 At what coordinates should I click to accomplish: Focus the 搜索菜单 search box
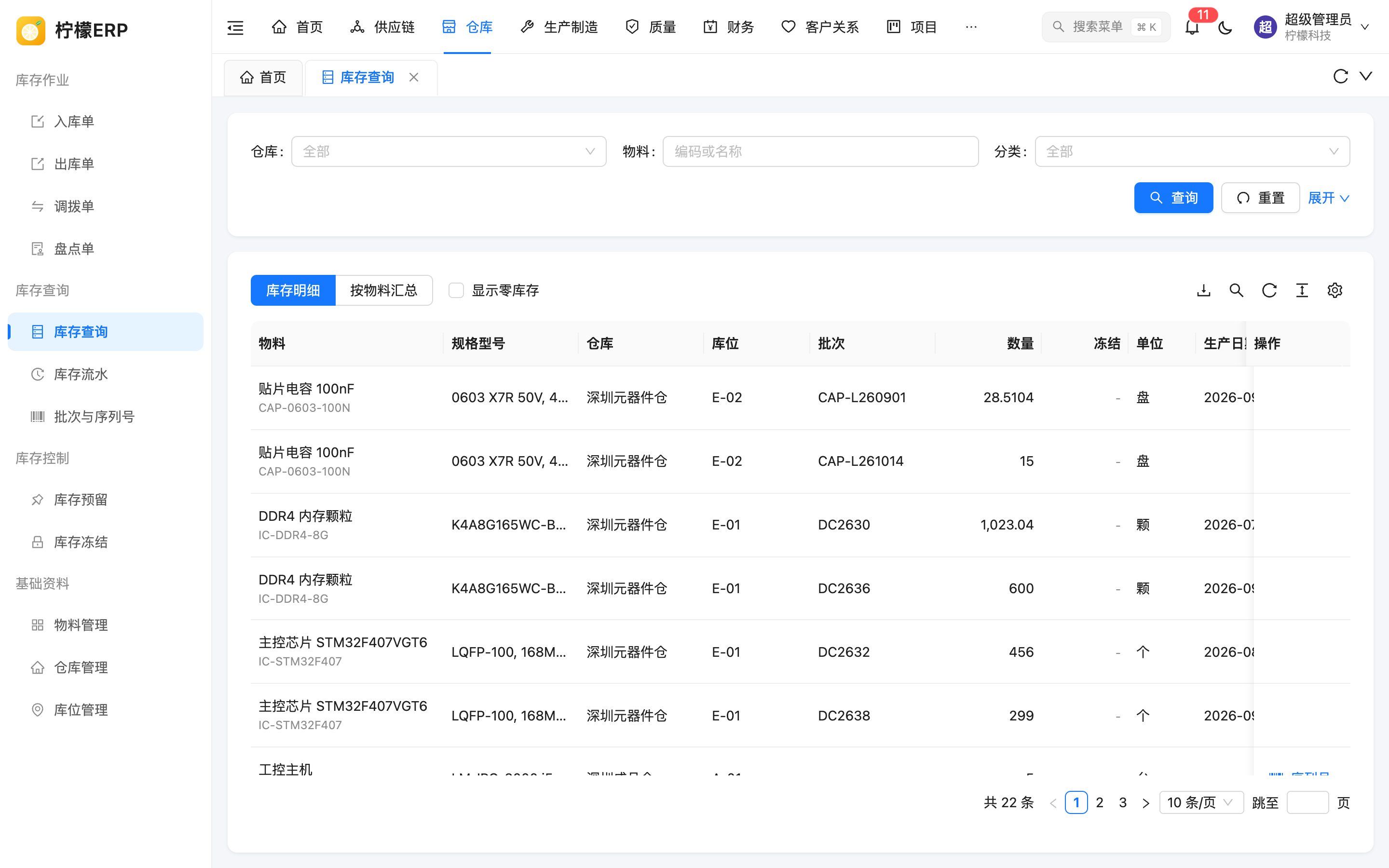pos(1106,27)
